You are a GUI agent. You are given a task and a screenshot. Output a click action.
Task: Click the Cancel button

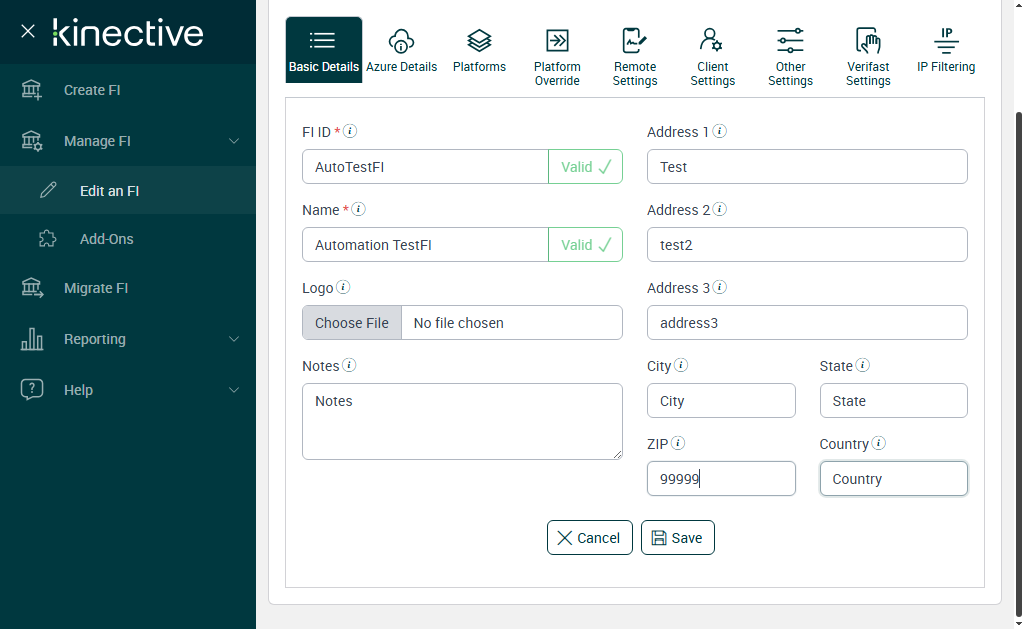click(x=590, y=538)
